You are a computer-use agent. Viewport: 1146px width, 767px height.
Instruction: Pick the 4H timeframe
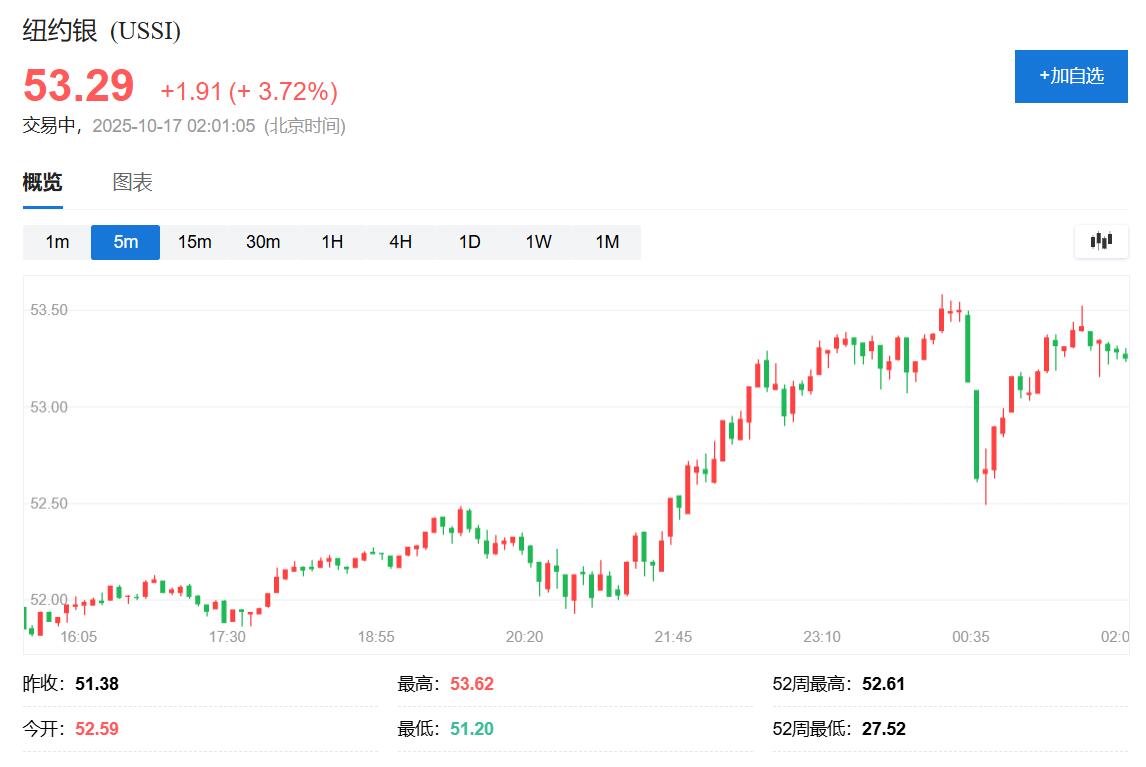point(400,242)
